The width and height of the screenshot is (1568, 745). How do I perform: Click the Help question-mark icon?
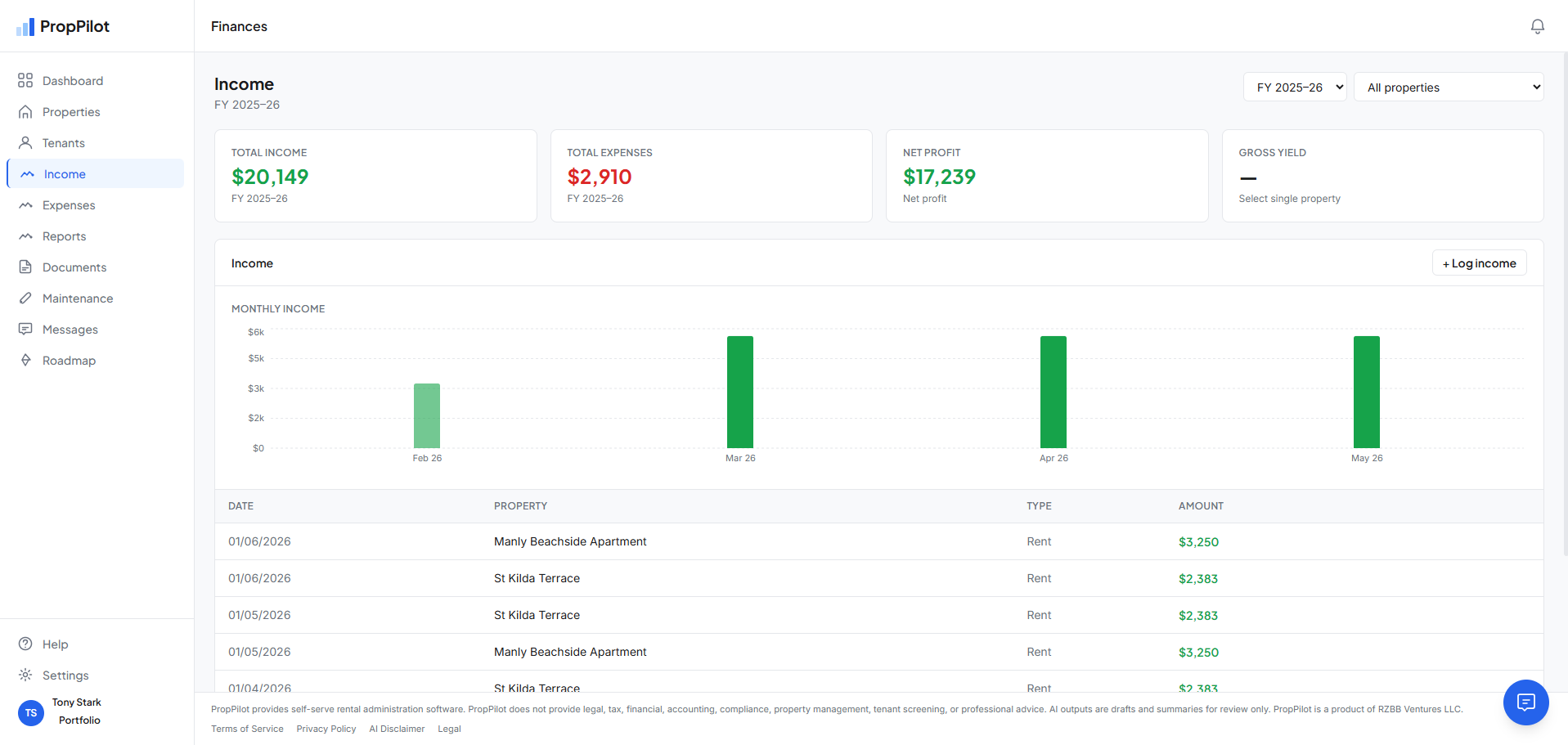point(25,644)
